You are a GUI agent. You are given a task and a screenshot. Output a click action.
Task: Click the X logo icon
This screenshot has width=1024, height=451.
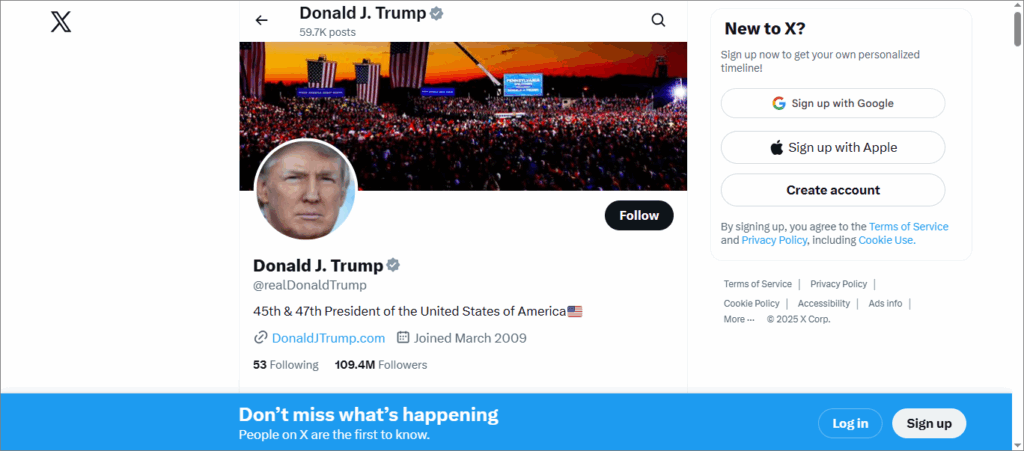coord(62,21)
